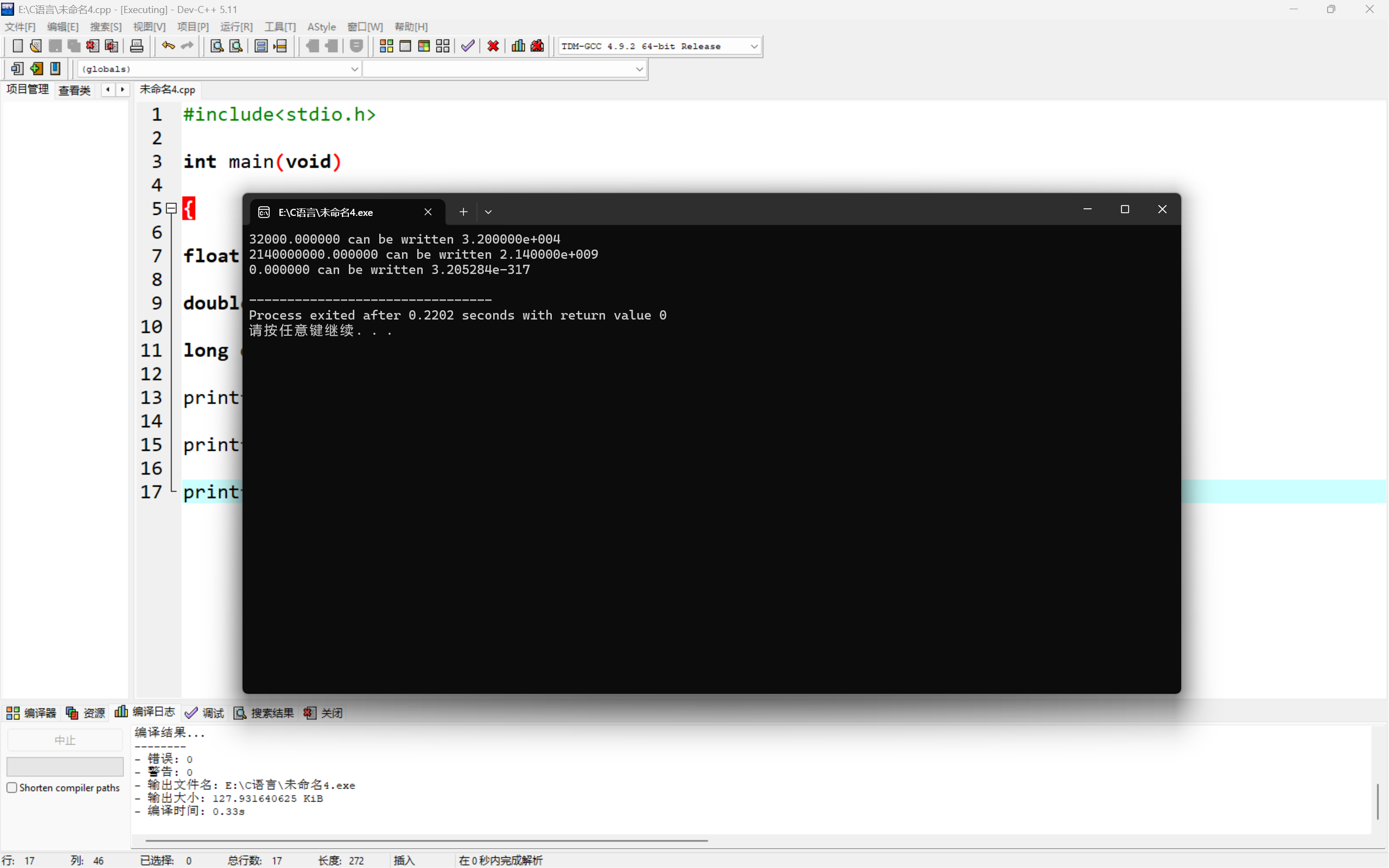
Task: Click the Undo arrow icon
Action: tap(168, 46)
